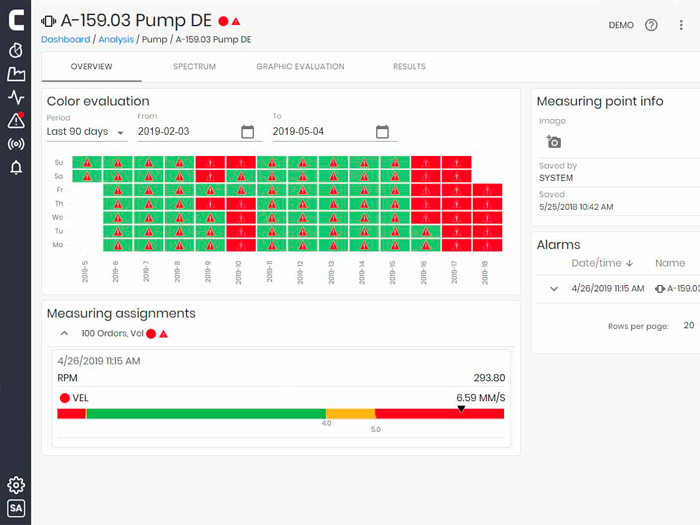Add image with the camera icon

[x=554, y=142]
